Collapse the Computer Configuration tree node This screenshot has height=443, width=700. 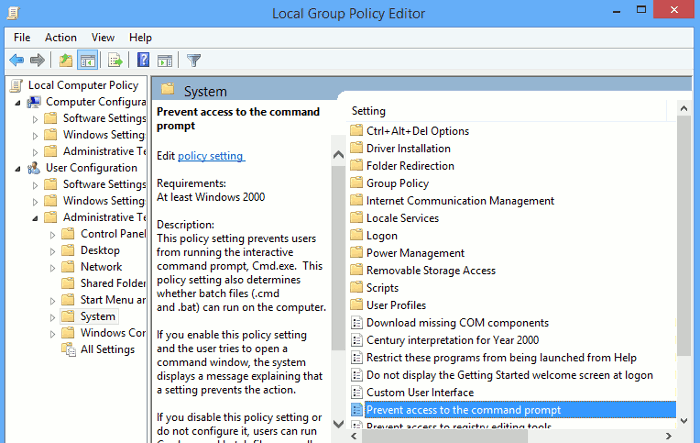click(17, 103)
